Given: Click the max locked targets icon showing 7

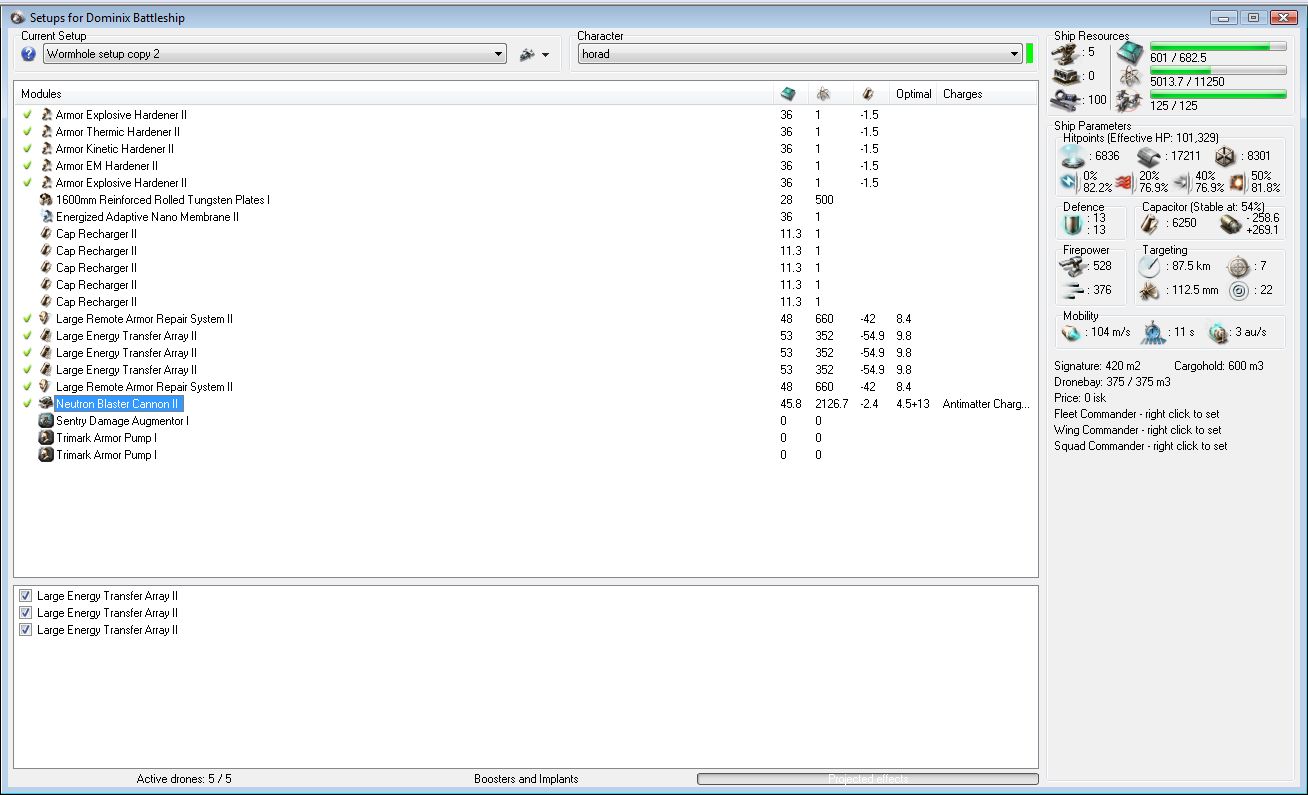Looking at the screenshot, I should click(x=1239, y=266).
